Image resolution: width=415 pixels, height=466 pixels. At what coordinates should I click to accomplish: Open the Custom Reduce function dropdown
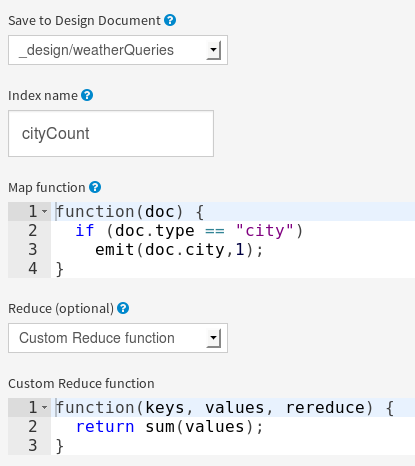click(118, 338)
